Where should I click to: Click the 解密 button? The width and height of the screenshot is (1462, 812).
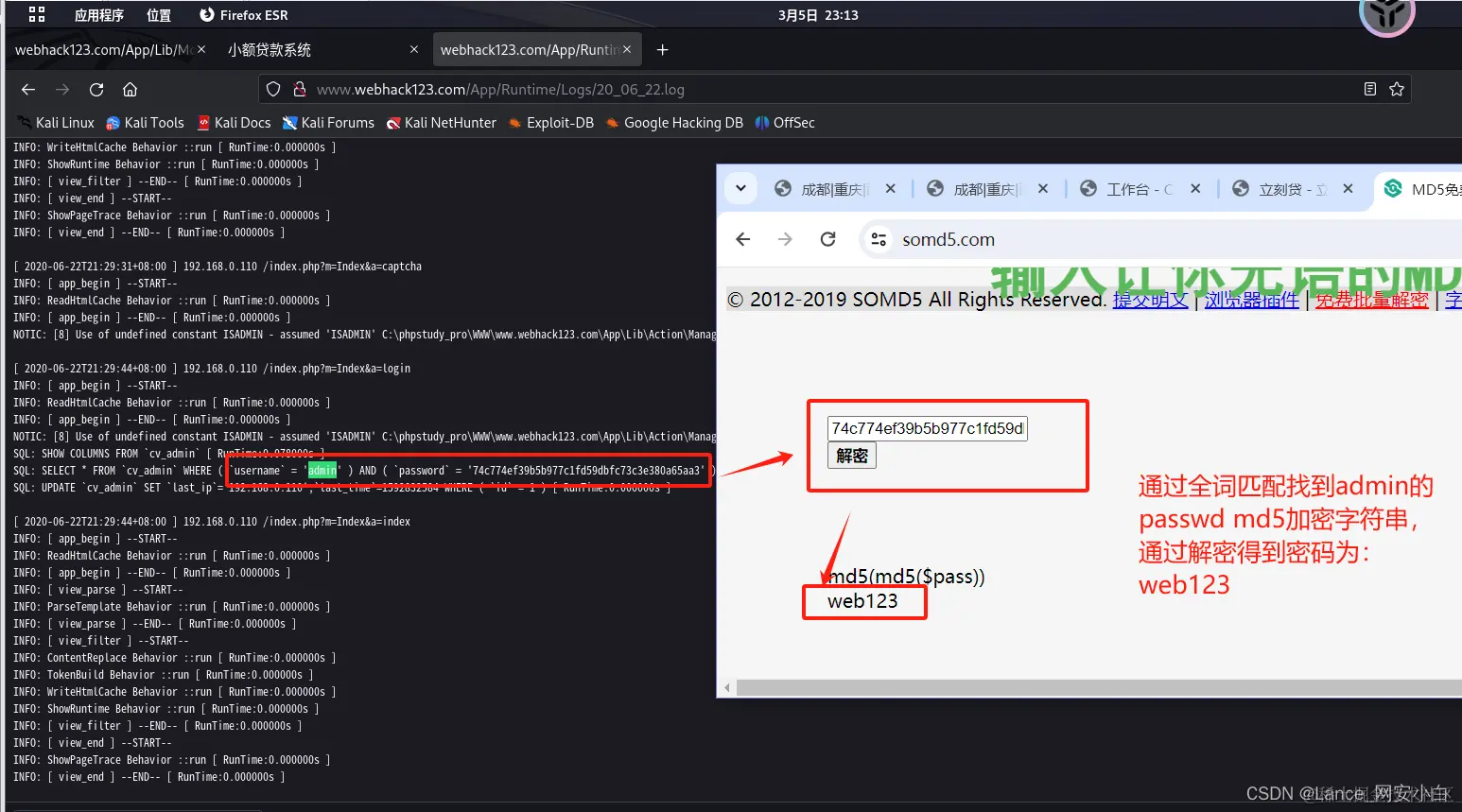click(852, 456)
